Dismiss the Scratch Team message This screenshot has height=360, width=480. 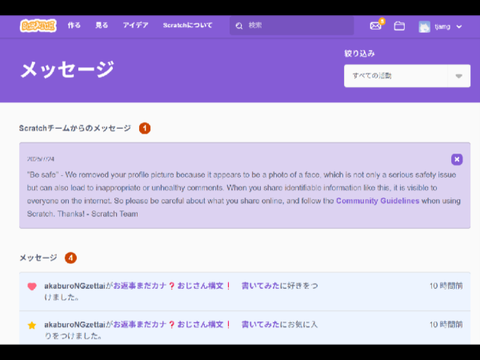(x=457, y=160)
